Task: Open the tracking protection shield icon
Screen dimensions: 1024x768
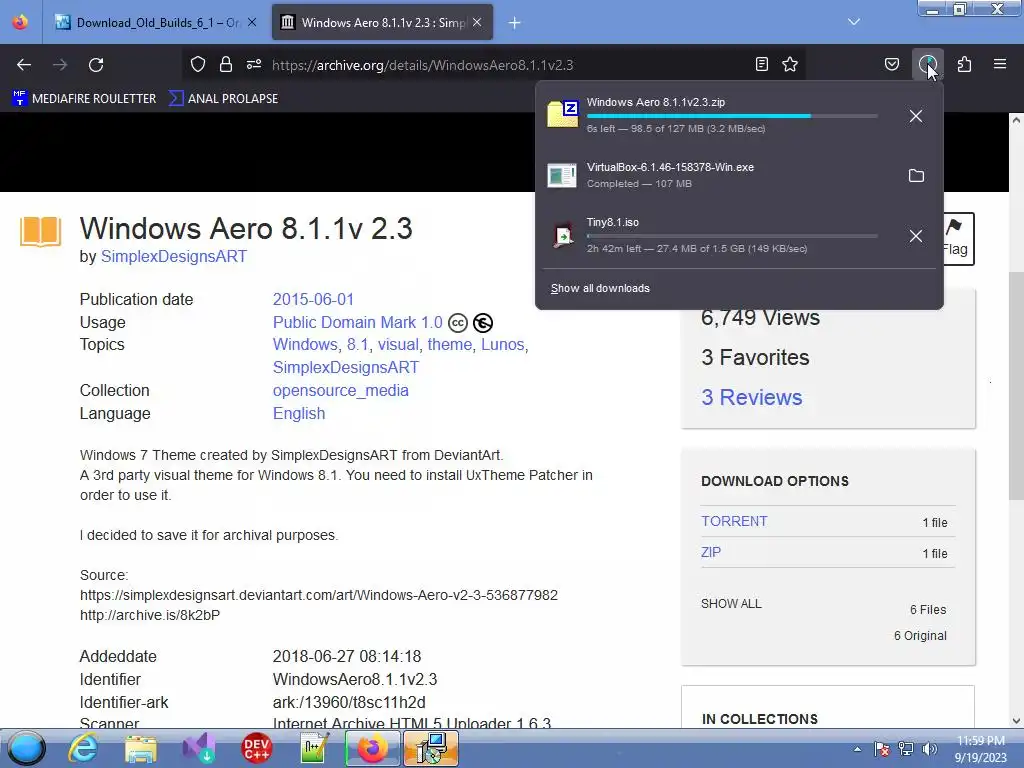Action: pyautogui.click(x=198, y=65)
